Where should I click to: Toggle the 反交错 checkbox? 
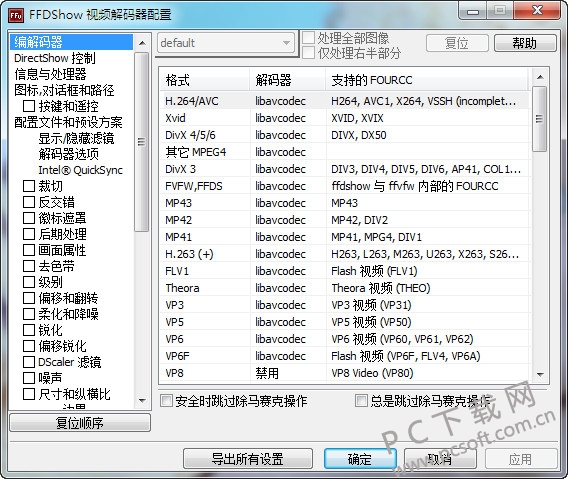click(29, 202)
